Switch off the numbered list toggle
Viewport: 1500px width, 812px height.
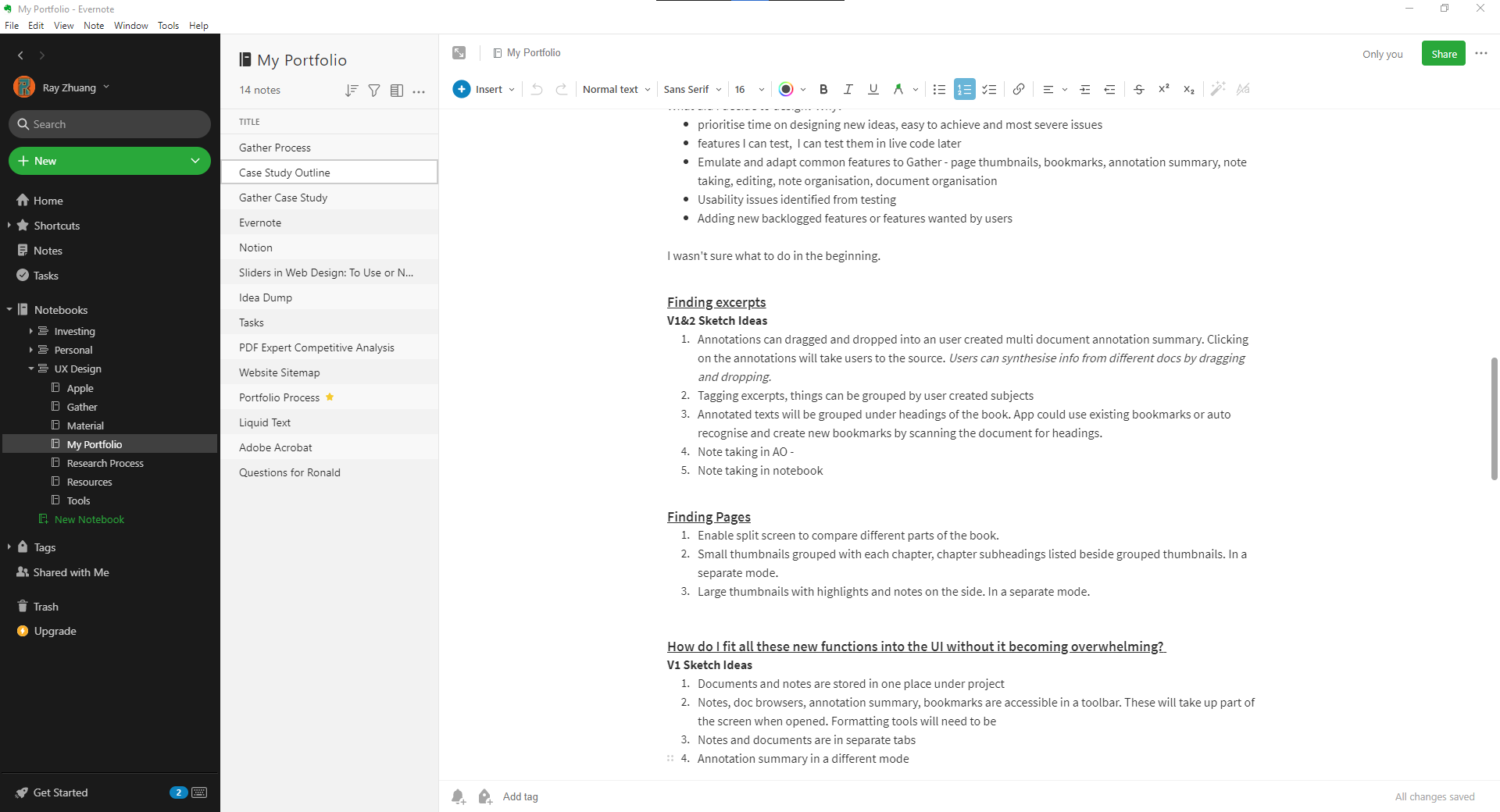964,89
